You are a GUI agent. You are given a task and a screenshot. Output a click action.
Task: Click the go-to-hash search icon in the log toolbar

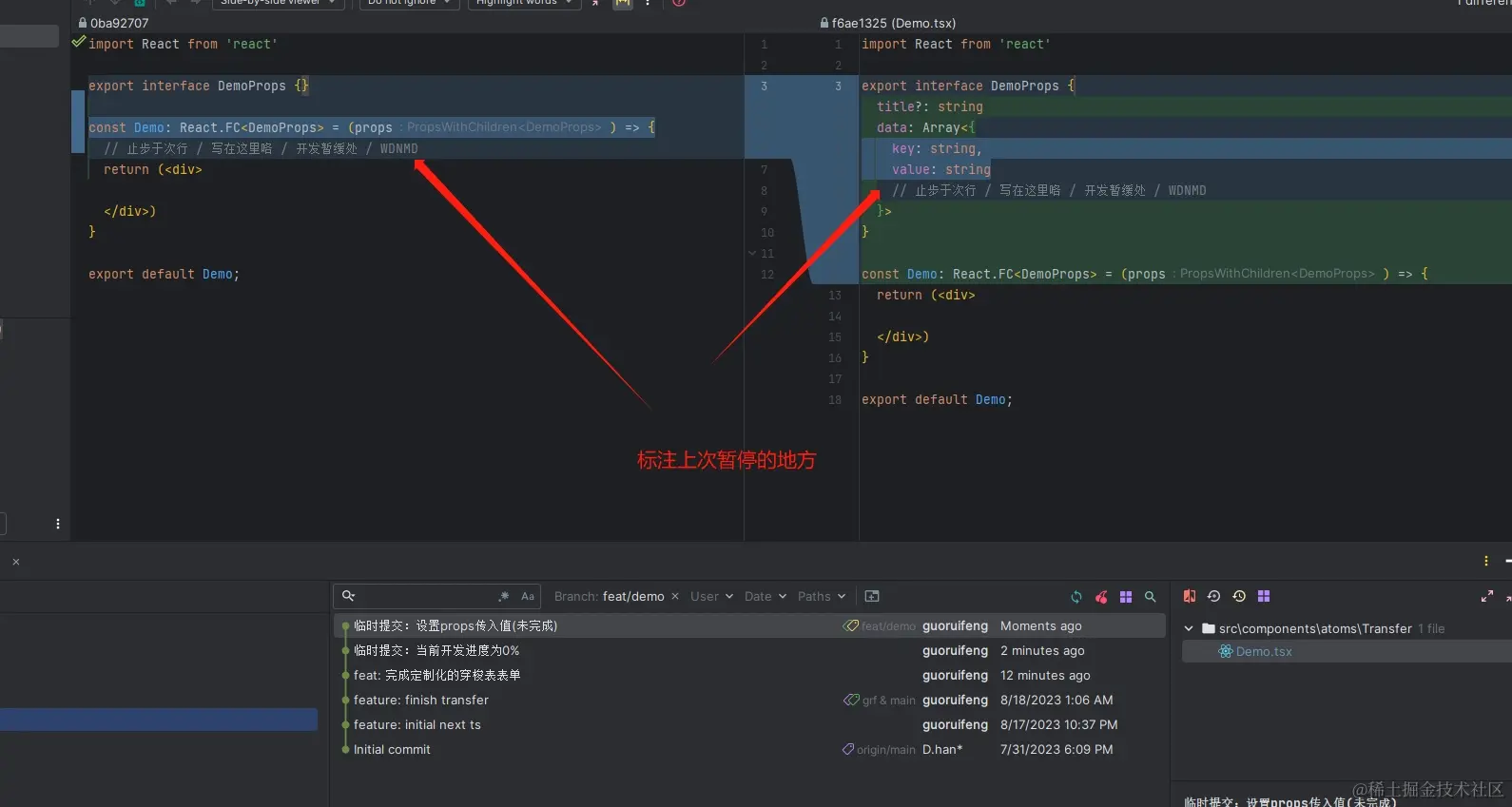(1151, 597)
